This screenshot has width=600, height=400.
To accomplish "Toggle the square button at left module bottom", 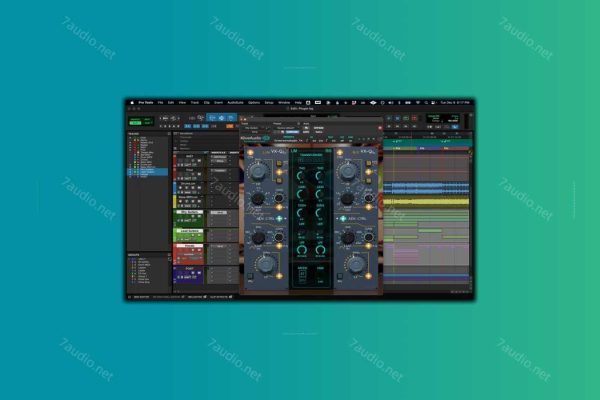I will [x=250, y=276].
